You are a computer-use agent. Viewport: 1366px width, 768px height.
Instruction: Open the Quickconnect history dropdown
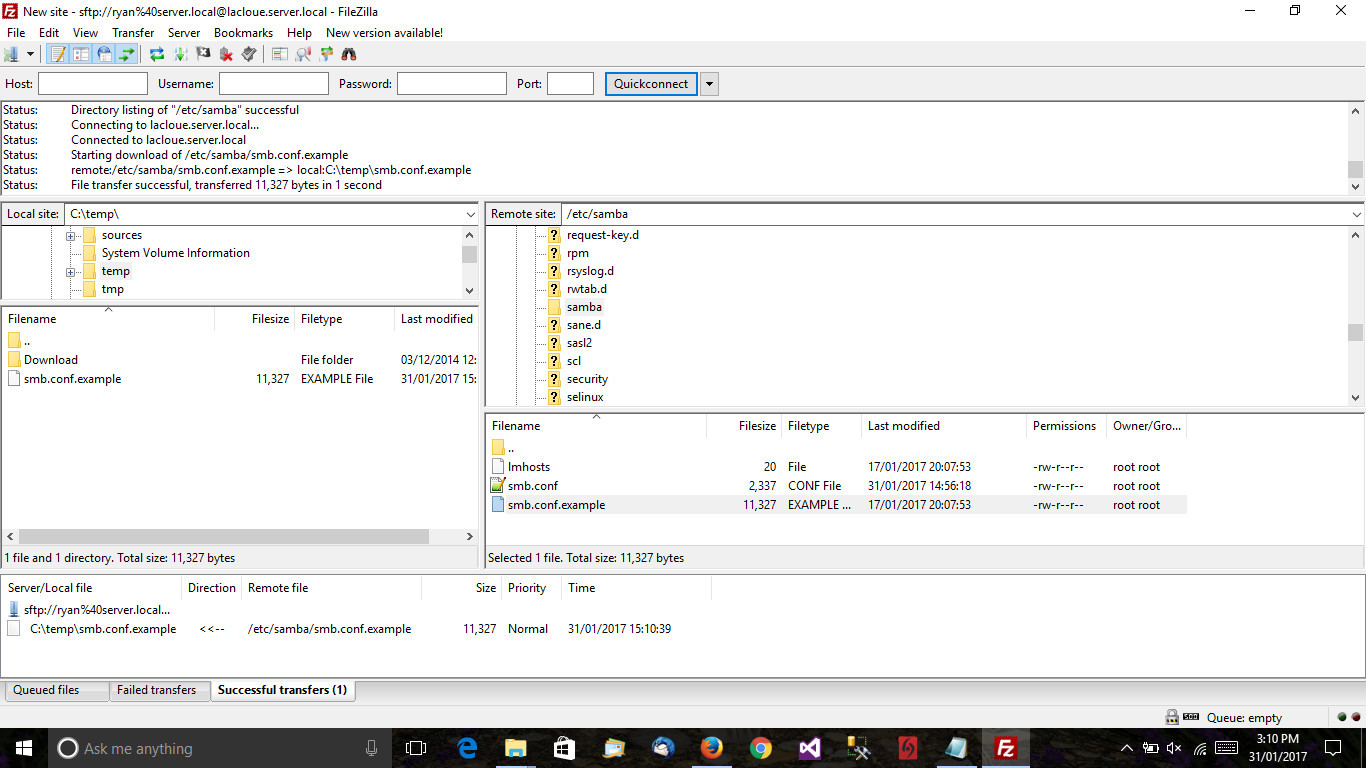pos(710,84)
